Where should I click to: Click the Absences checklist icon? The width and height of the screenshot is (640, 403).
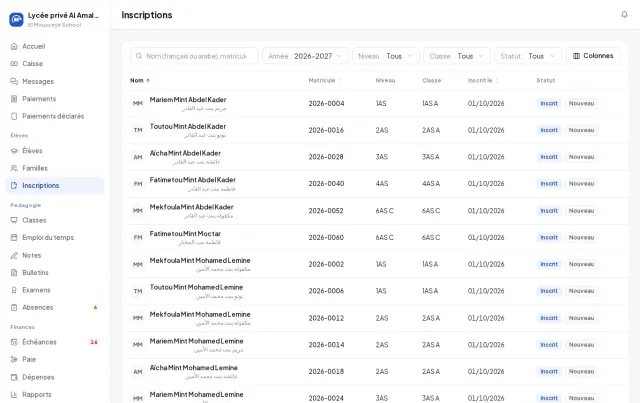click(x=14, y=307)
